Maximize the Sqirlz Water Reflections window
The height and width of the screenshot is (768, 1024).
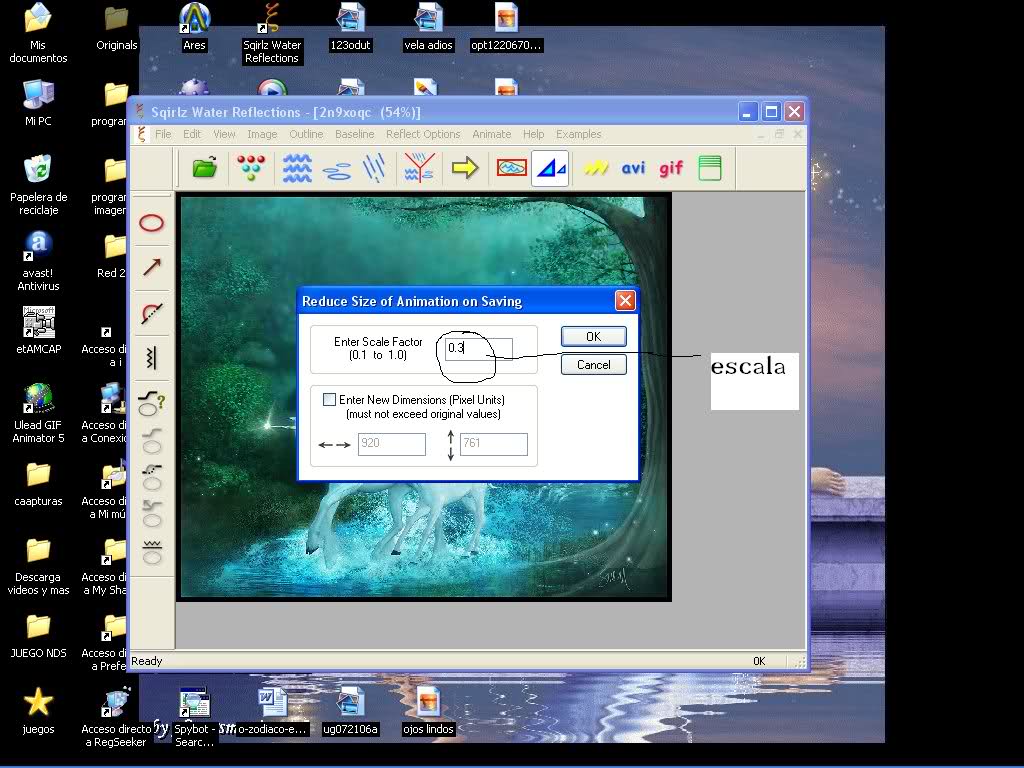pyautogui.click(x=771, y=112)
